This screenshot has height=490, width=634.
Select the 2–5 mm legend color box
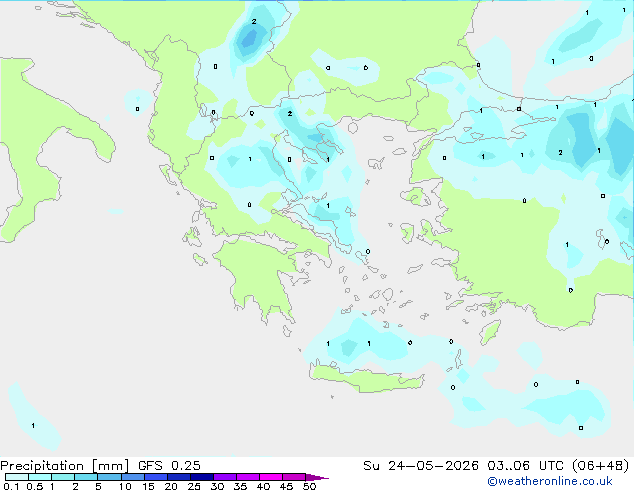pyautogui.click(x=86, y=477)
